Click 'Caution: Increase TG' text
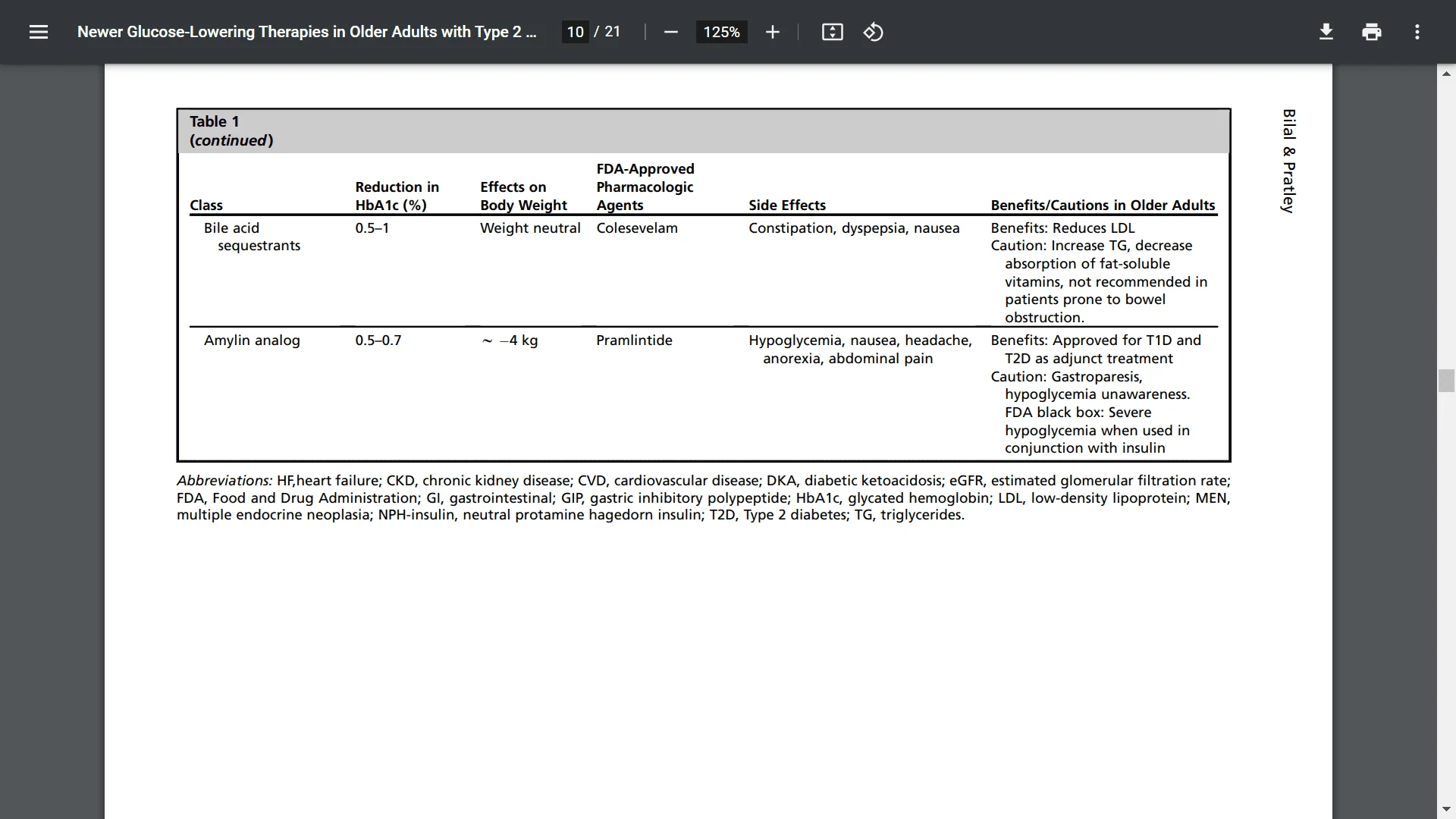Screen dimensions: 1456x819 (x=1061, y=246)
